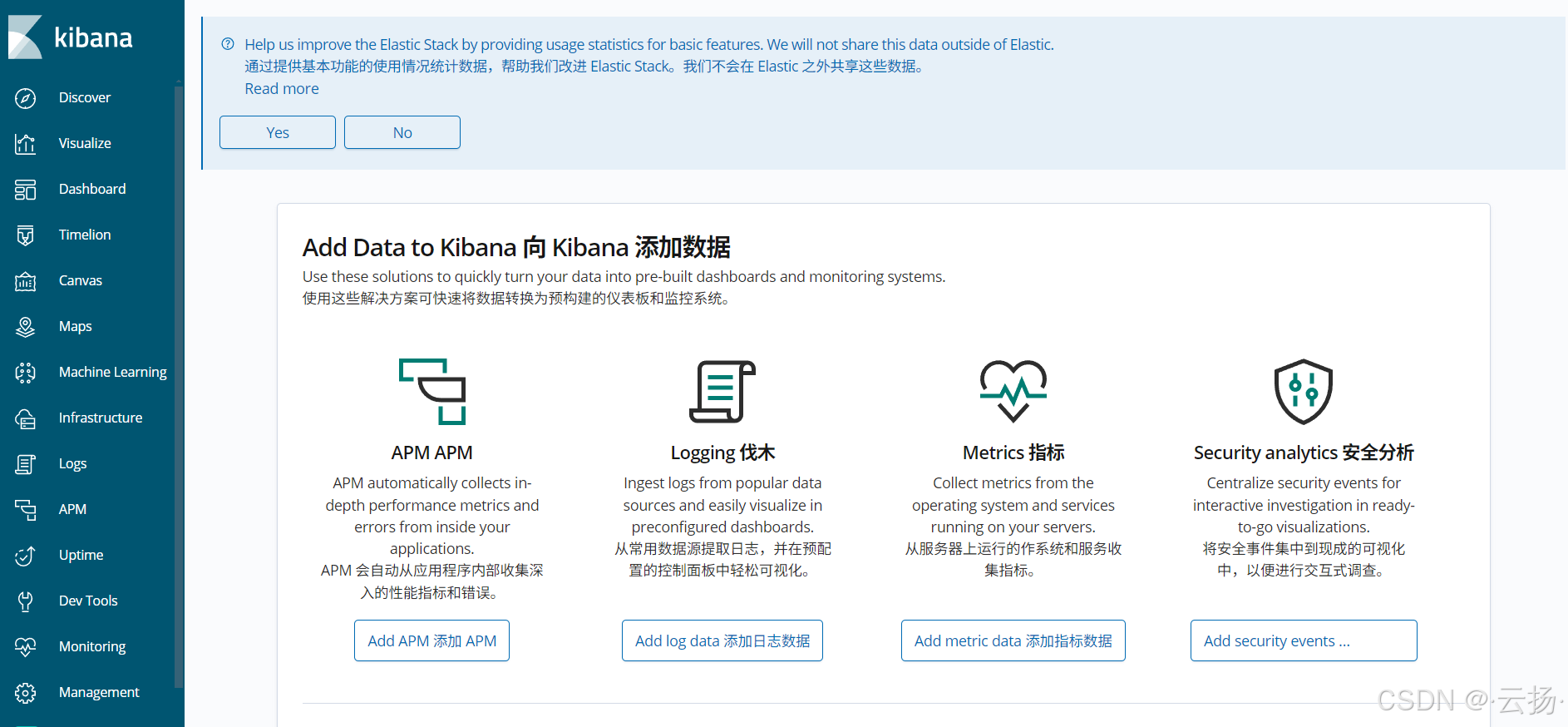Screen dimensions: 1568x727
Task: Click the Kibana logo icon
Action: tap(25, 37)
